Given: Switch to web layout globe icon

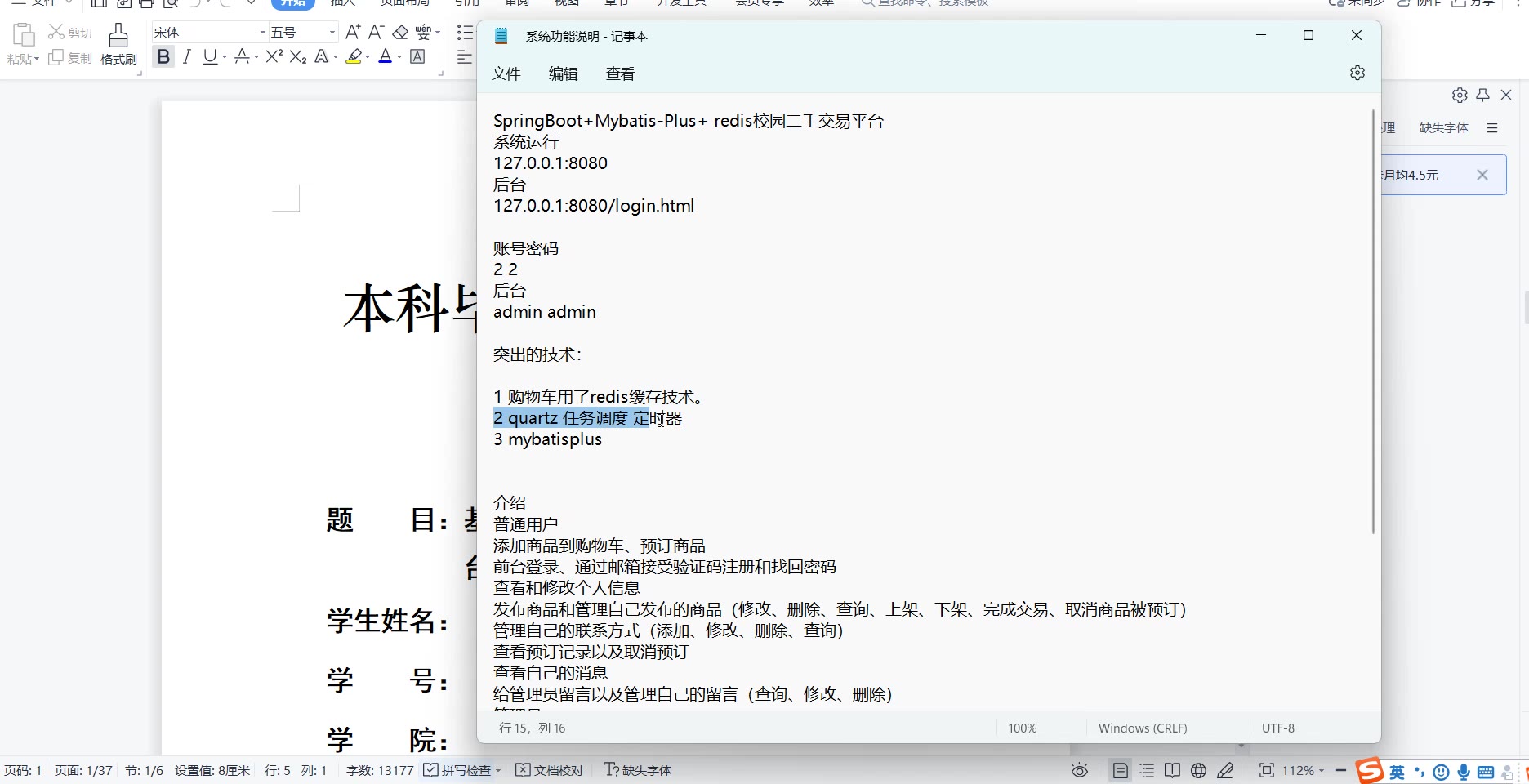Looking at the screenshot, I should pyautogui.click(x=1198, y=770).
